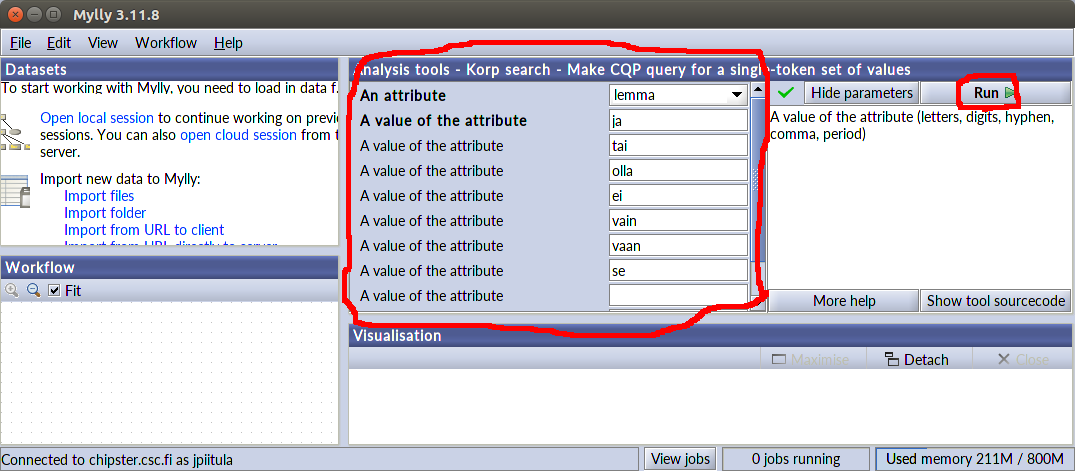
Task: Open the Workflow menu
Action: [166, 43]
